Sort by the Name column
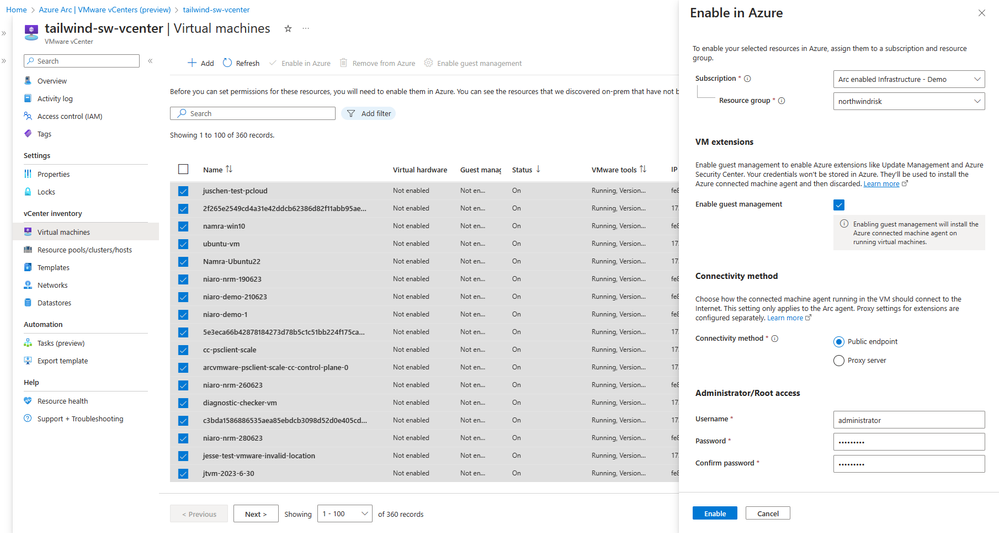The height and width of the screenshot is (533, 999). pos(218,169)
